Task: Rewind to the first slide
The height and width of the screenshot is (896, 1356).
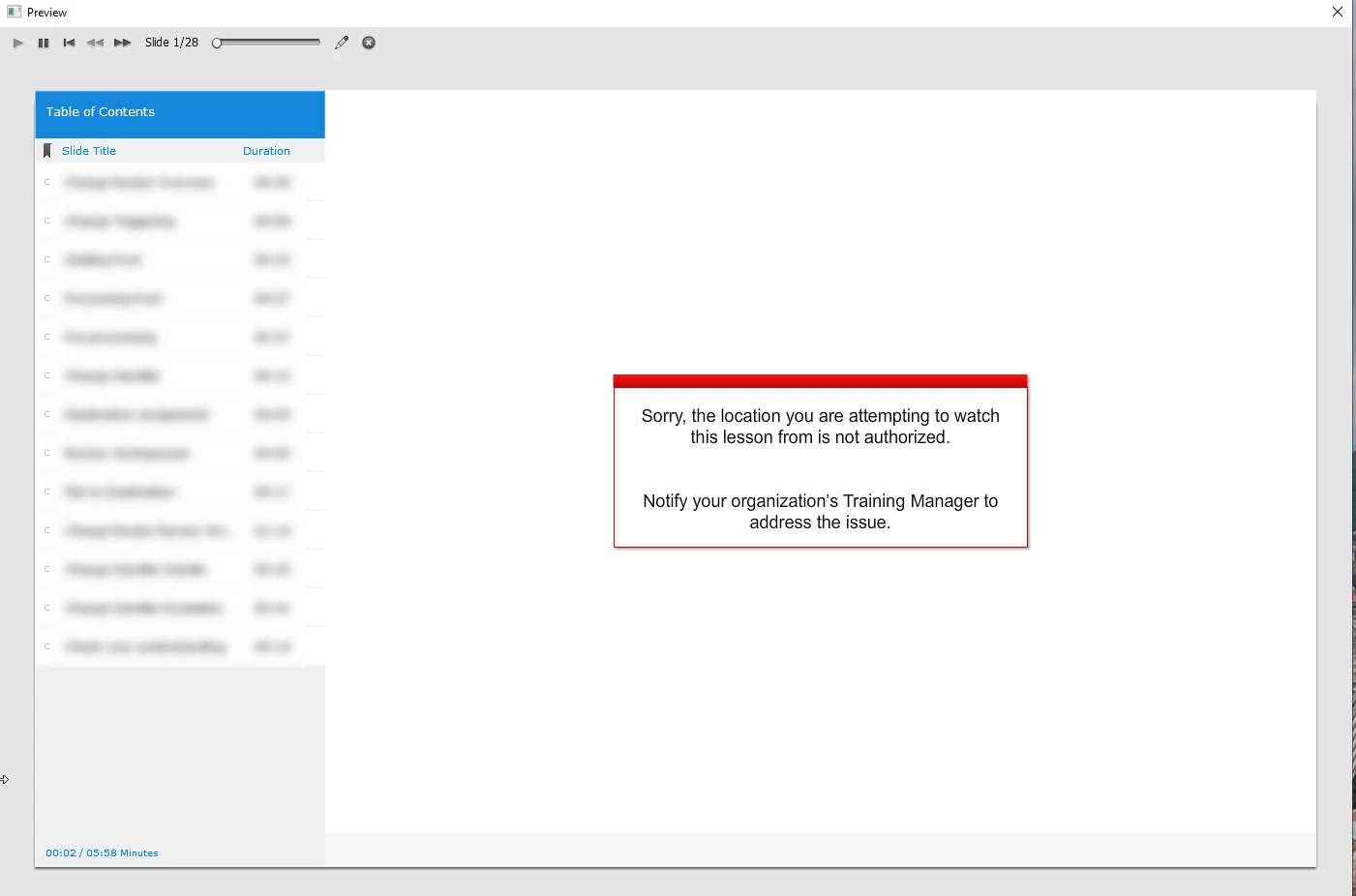Action: tap(70, 43)
